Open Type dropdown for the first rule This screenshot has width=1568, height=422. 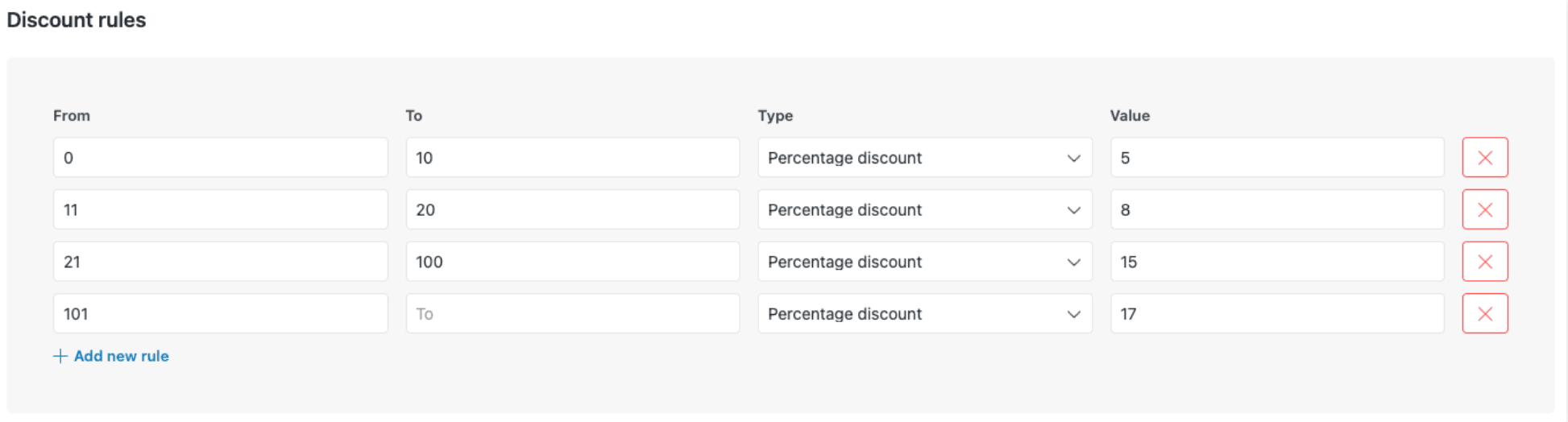point(925,158)
